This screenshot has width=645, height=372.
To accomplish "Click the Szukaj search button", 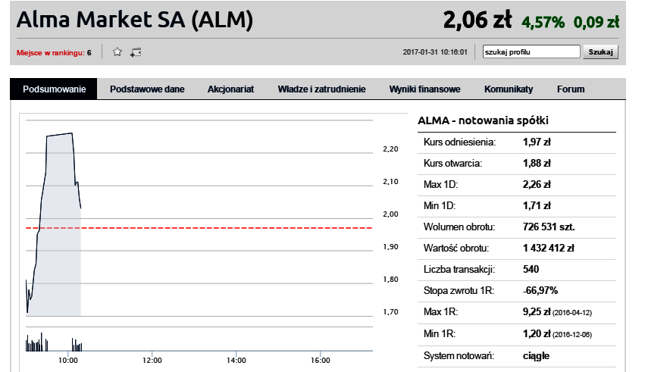I will [x=601, y=52].
